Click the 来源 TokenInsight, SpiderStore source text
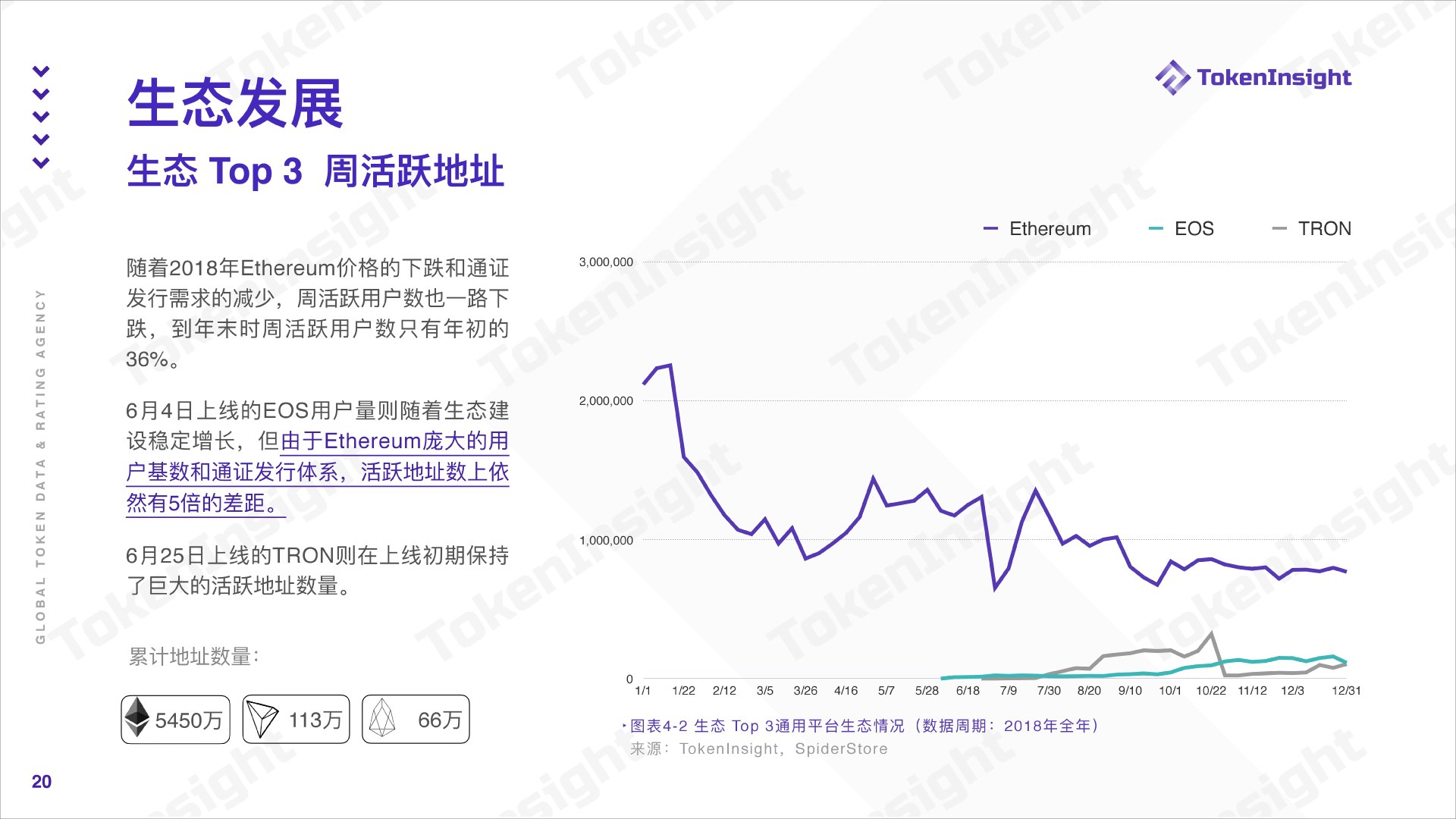This screenshot has width=1456, height=819. (758, 749)
